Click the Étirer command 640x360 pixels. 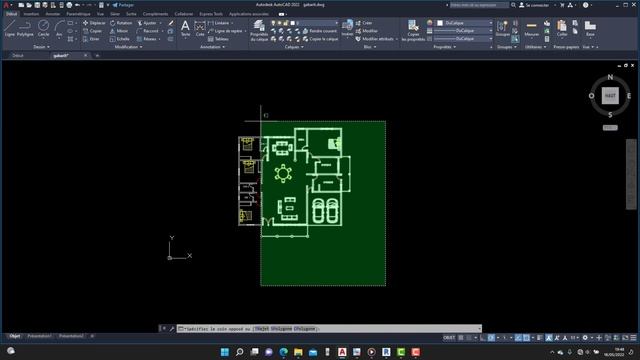coord(91,39)
